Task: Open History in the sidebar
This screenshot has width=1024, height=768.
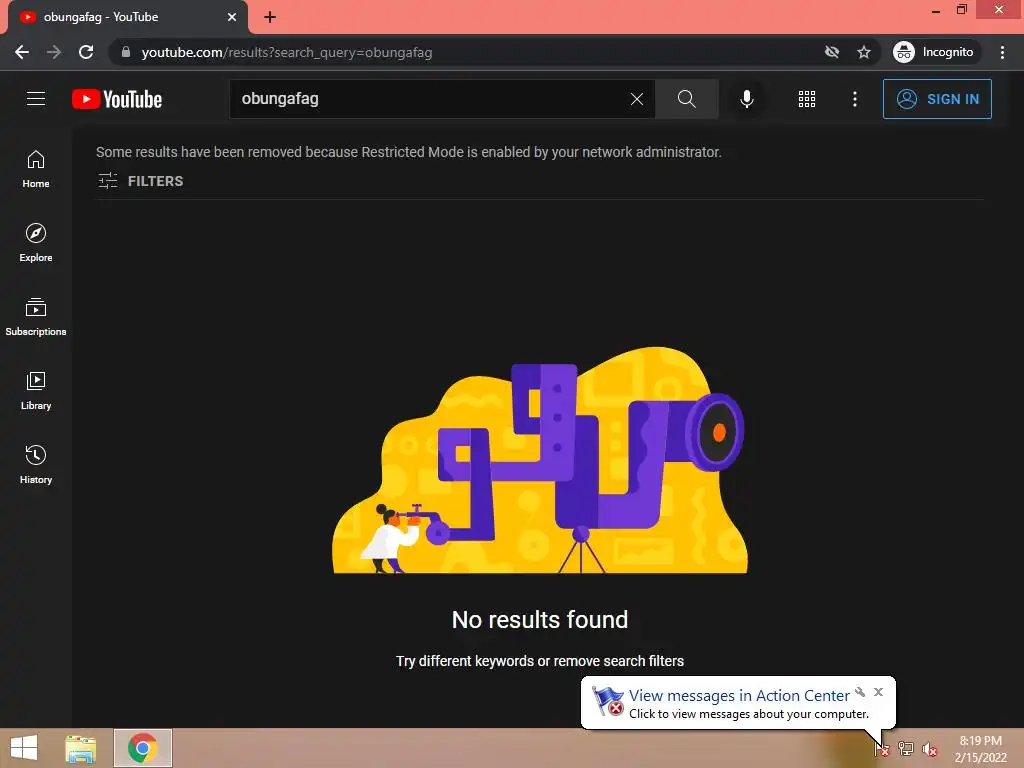Action: pyautogui.click(x=36, y=464)
